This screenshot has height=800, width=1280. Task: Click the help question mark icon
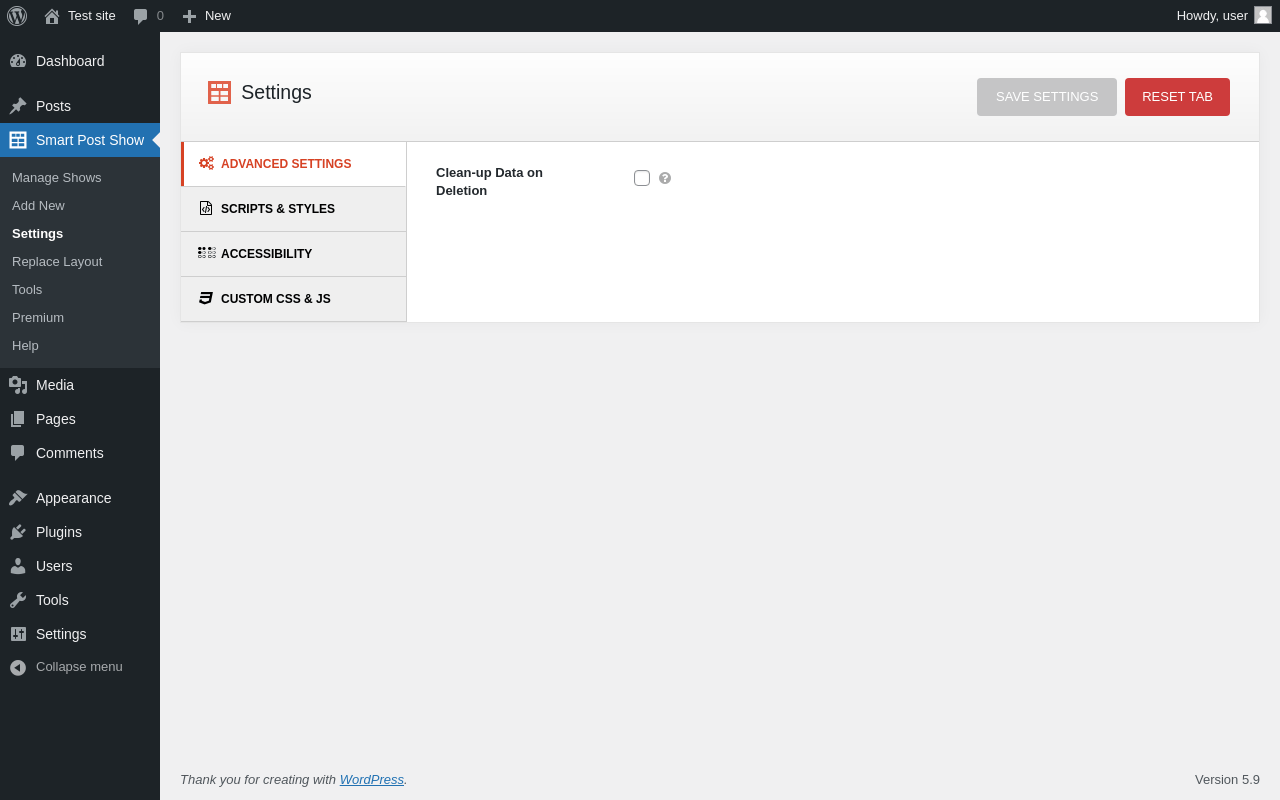665,178
